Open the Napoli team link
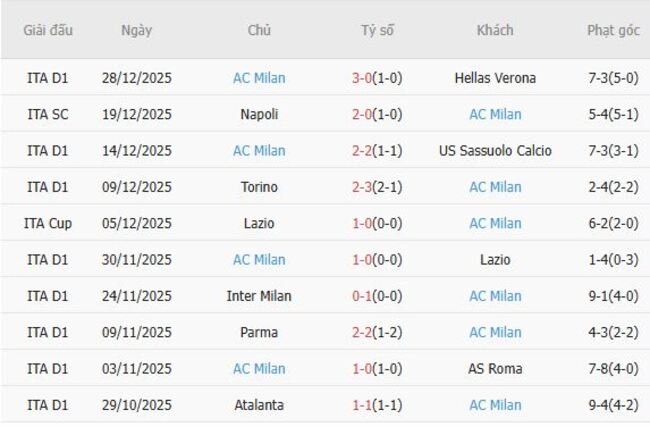The width and height of the screenshot is (650, 427). point(259,114)
